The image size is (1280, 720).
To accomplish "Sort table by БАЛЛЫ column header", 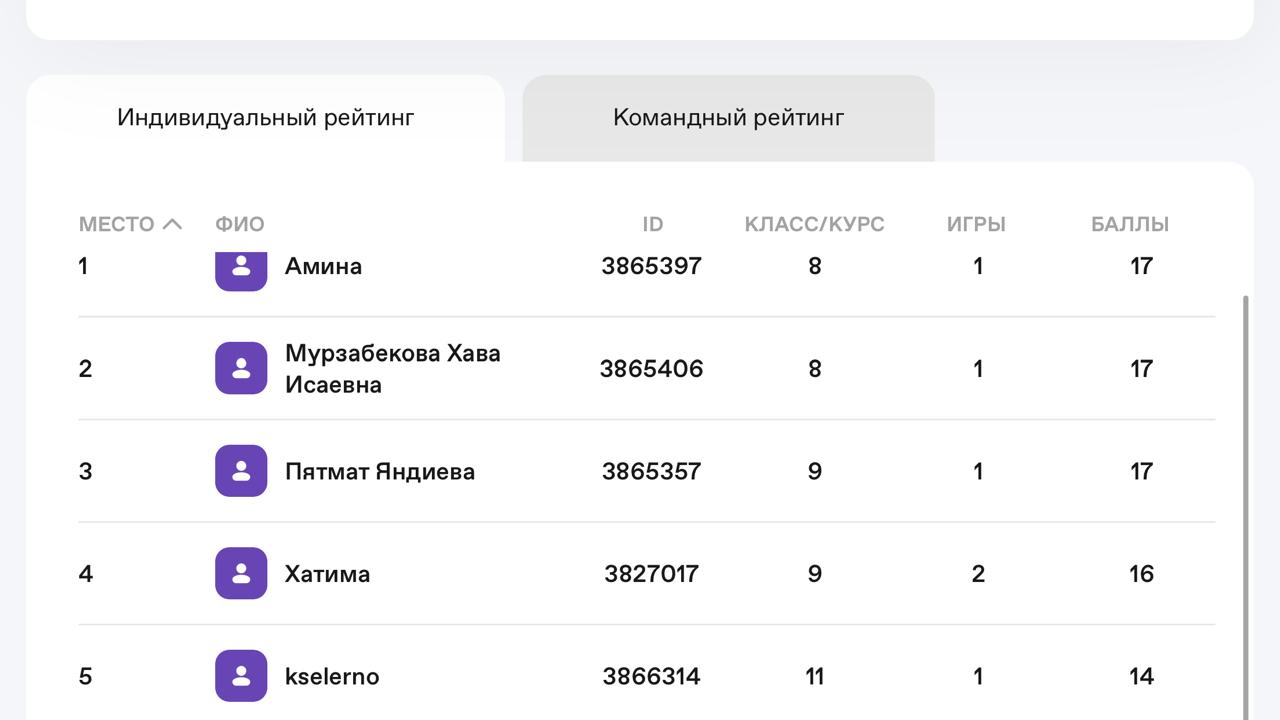I will 1130,224.
